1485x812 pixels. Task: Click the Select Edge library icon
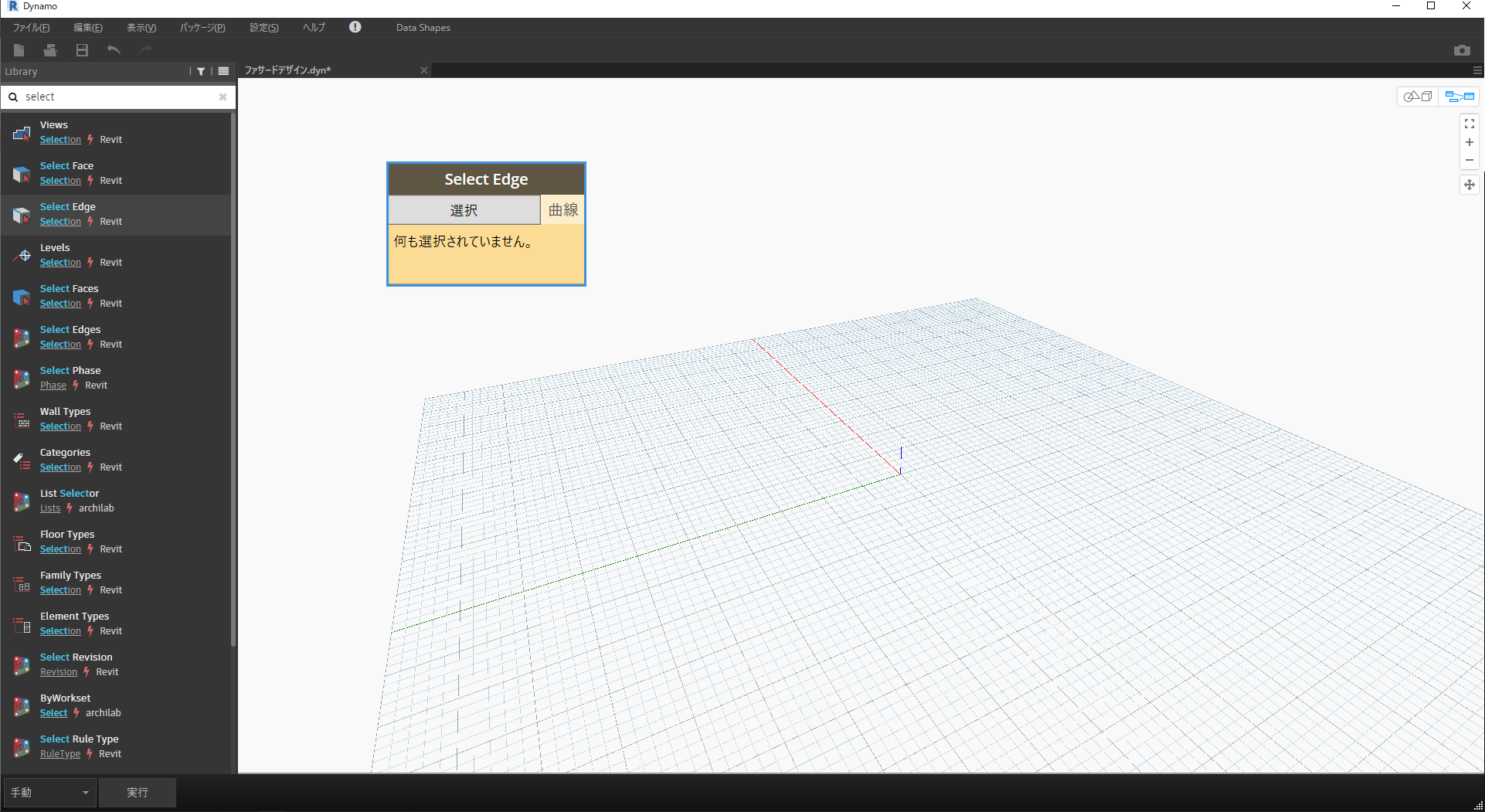pyautogui.click(x=22, y=215)
